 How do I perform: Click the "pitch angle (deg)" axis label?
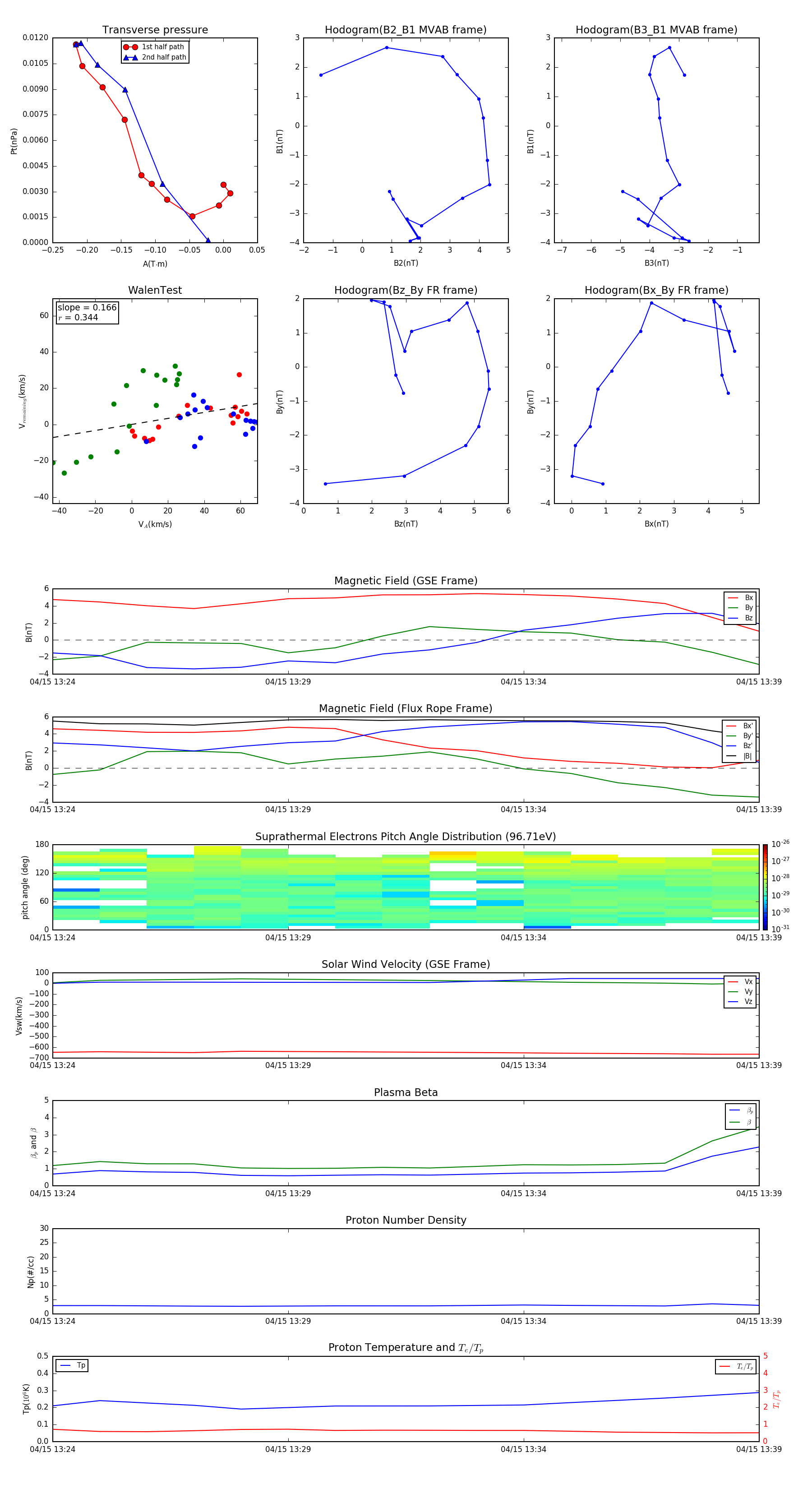coord(25,887)
